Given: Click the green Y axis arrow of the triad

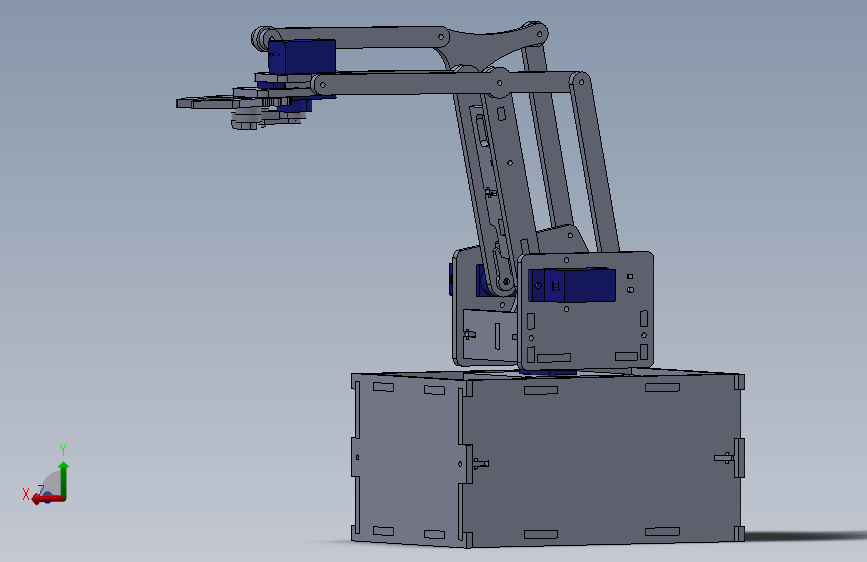Looking at the screenshot, I should (64, 480).
